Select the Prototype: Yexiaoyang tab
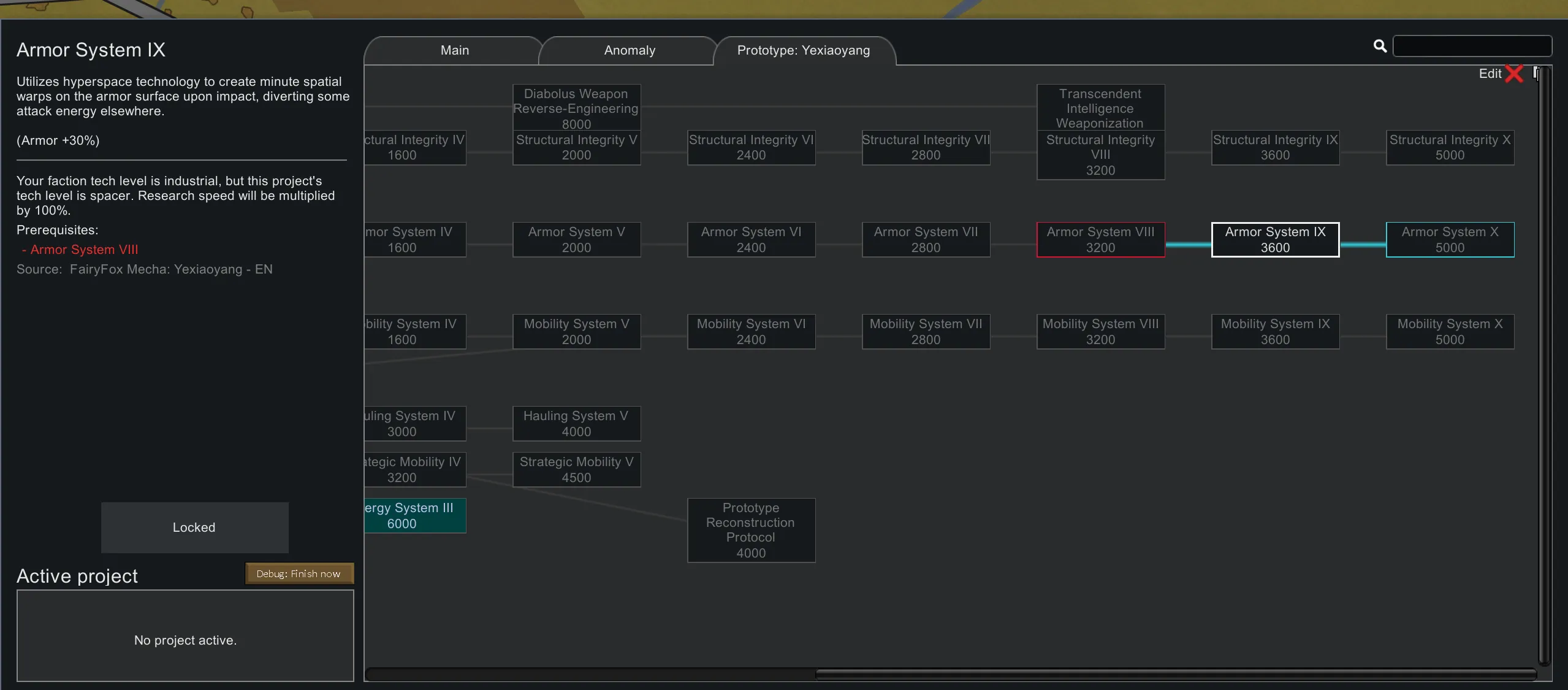The height and width of the screenshot is (690, 1568). [803, 50]
